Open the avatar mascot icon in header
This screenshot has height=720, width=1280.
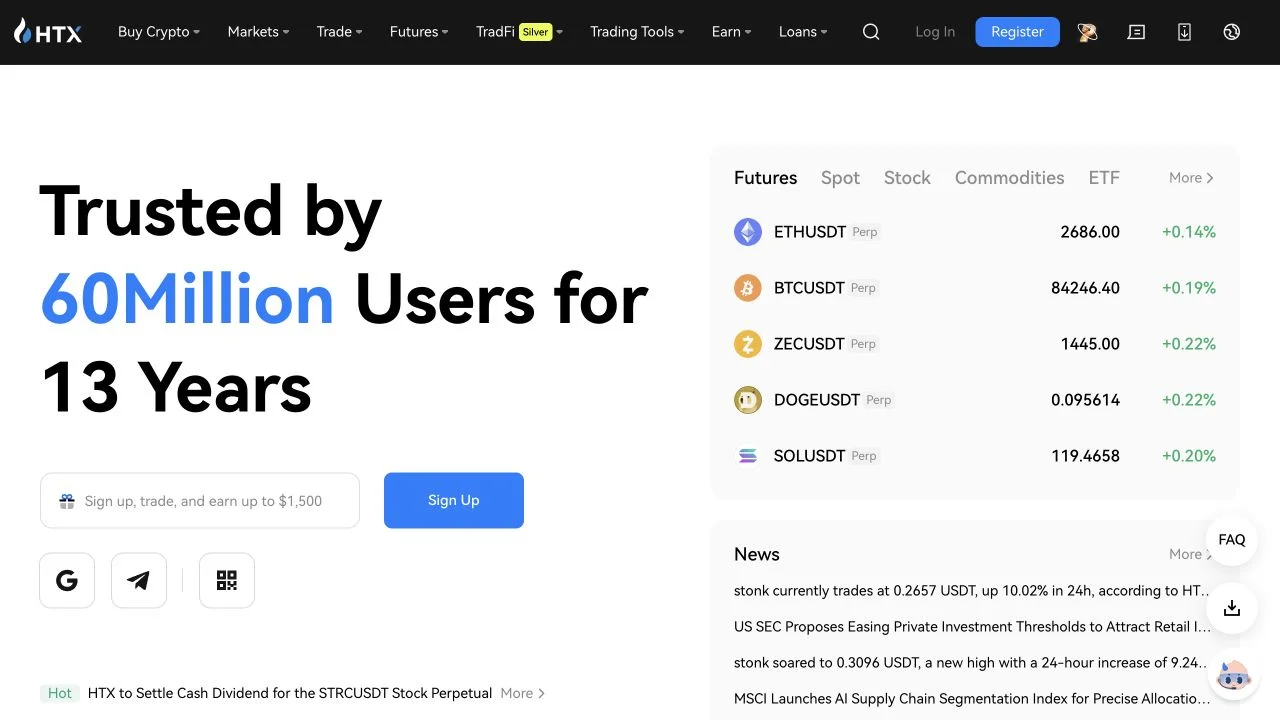[1087, 32]
